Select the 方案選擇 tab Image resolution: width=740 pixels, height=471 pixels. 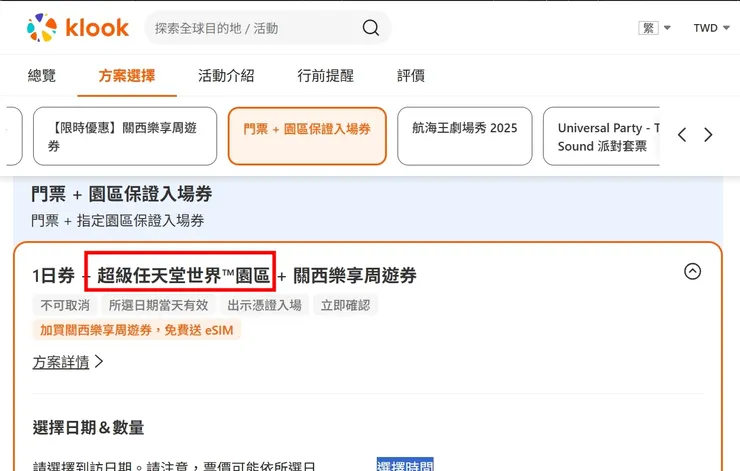coord(127,76)
